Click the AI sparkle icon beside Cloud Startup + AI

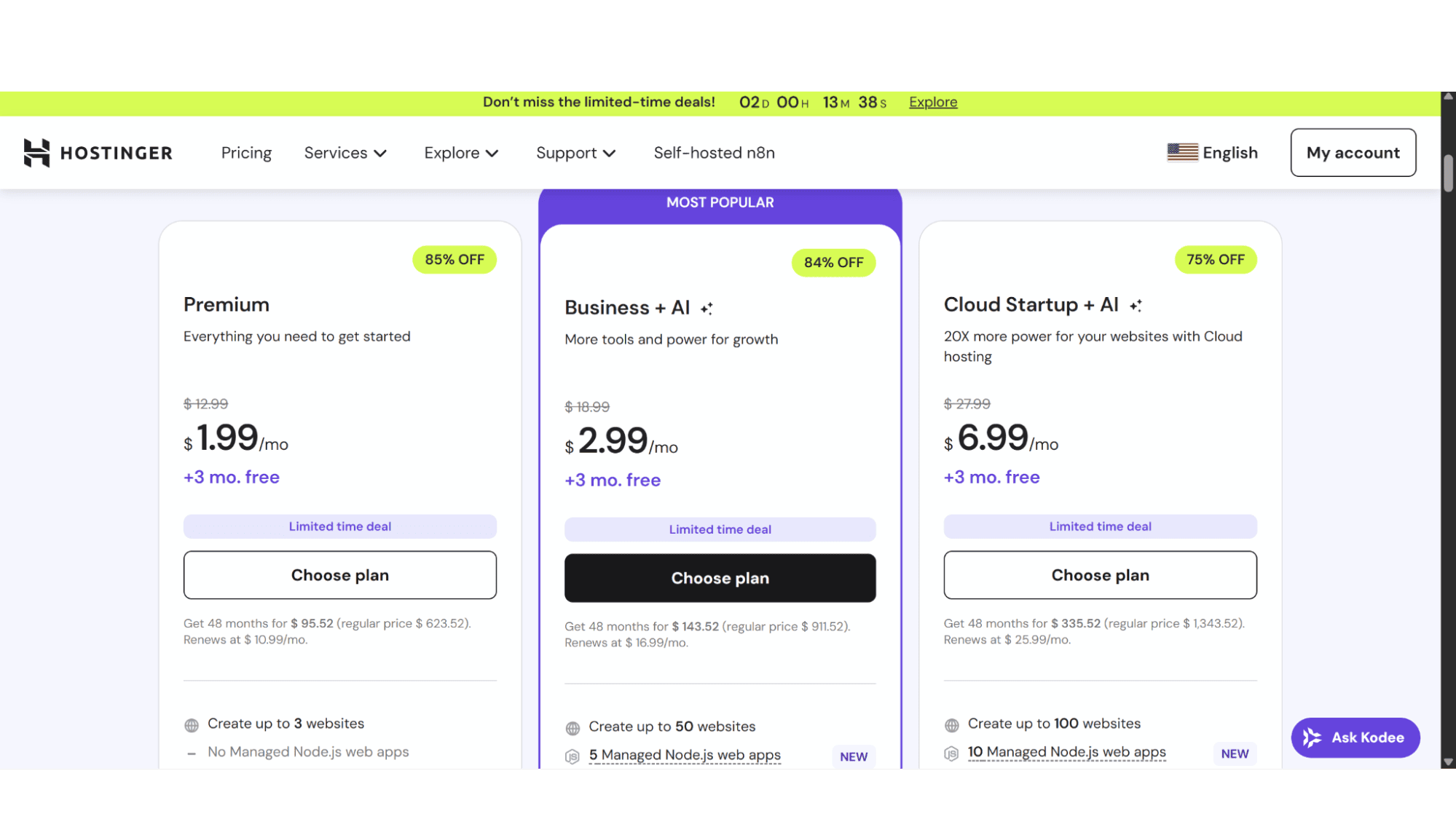(1136, 305)
